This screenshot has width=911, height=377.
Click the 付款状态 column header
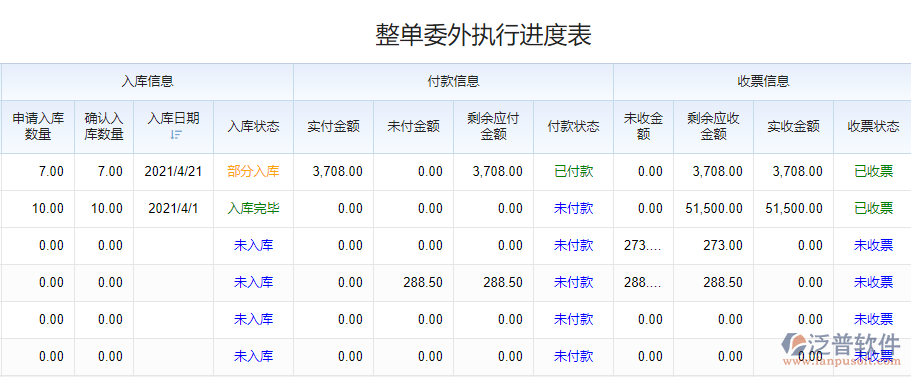(x=573, y=127)
